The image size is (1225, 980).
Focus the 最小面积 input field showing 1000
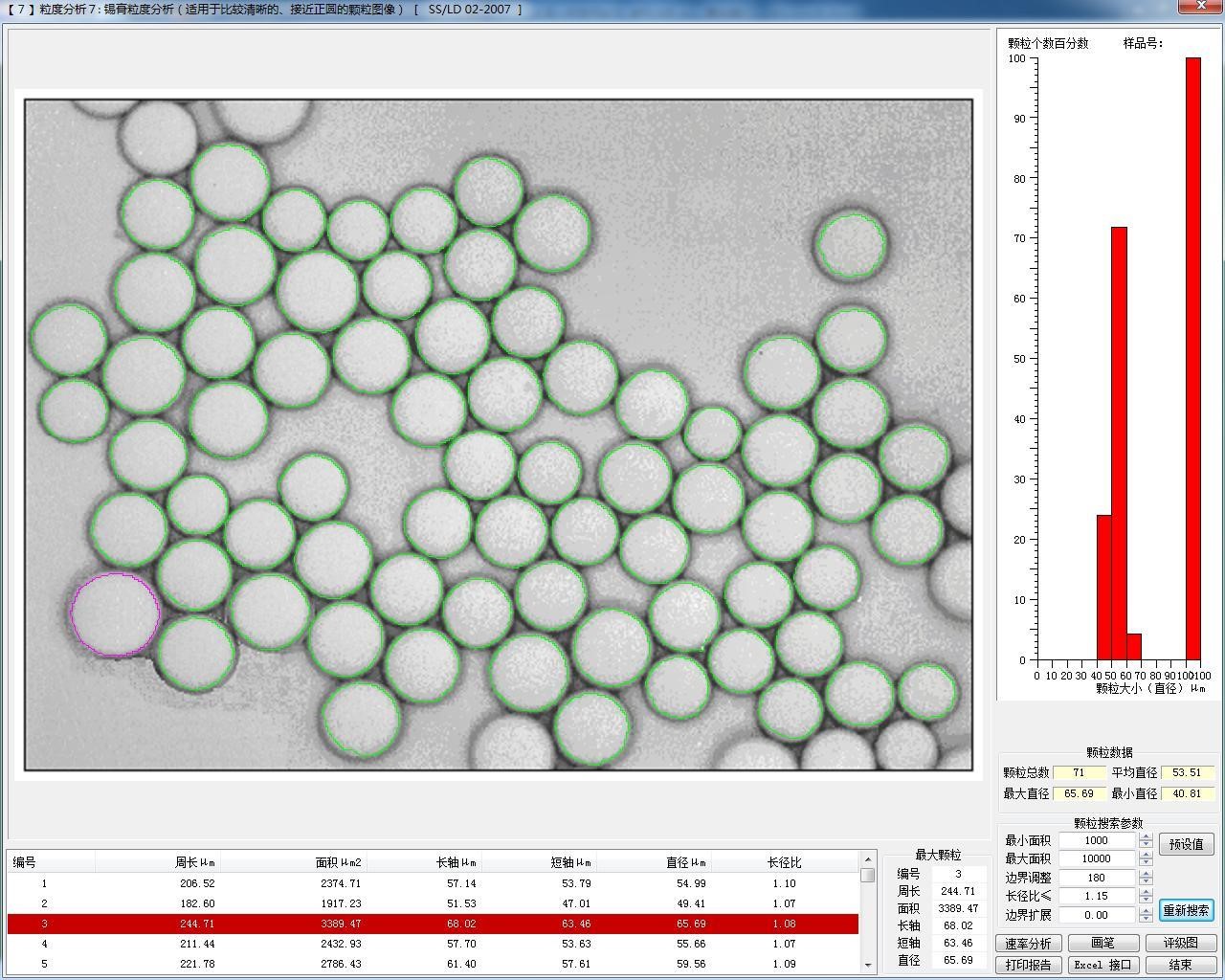1098,840
